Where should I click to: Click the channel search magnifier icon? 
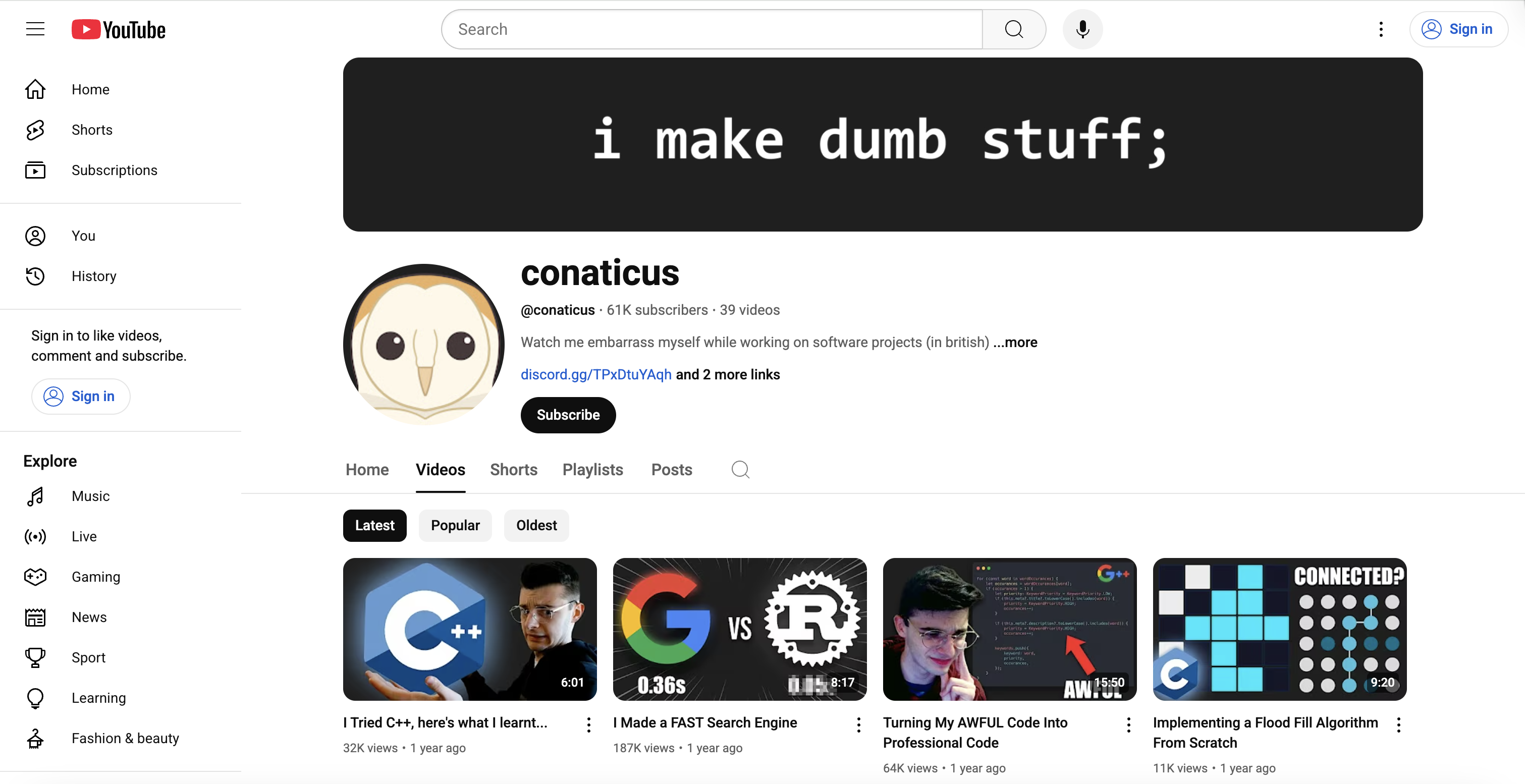click(740, 470)
